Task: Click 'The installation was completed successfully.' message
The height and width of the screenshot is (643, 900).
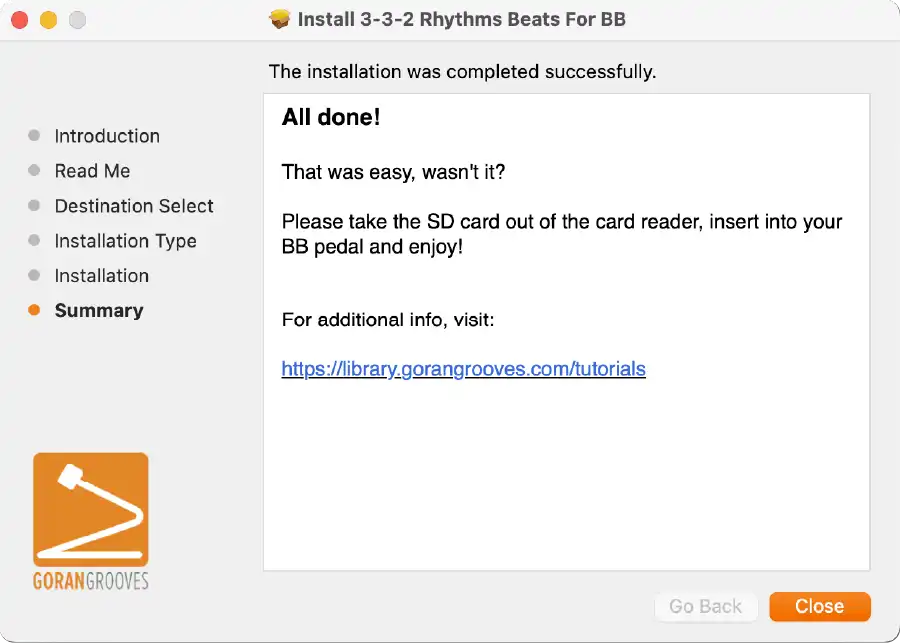Action: 462,72
